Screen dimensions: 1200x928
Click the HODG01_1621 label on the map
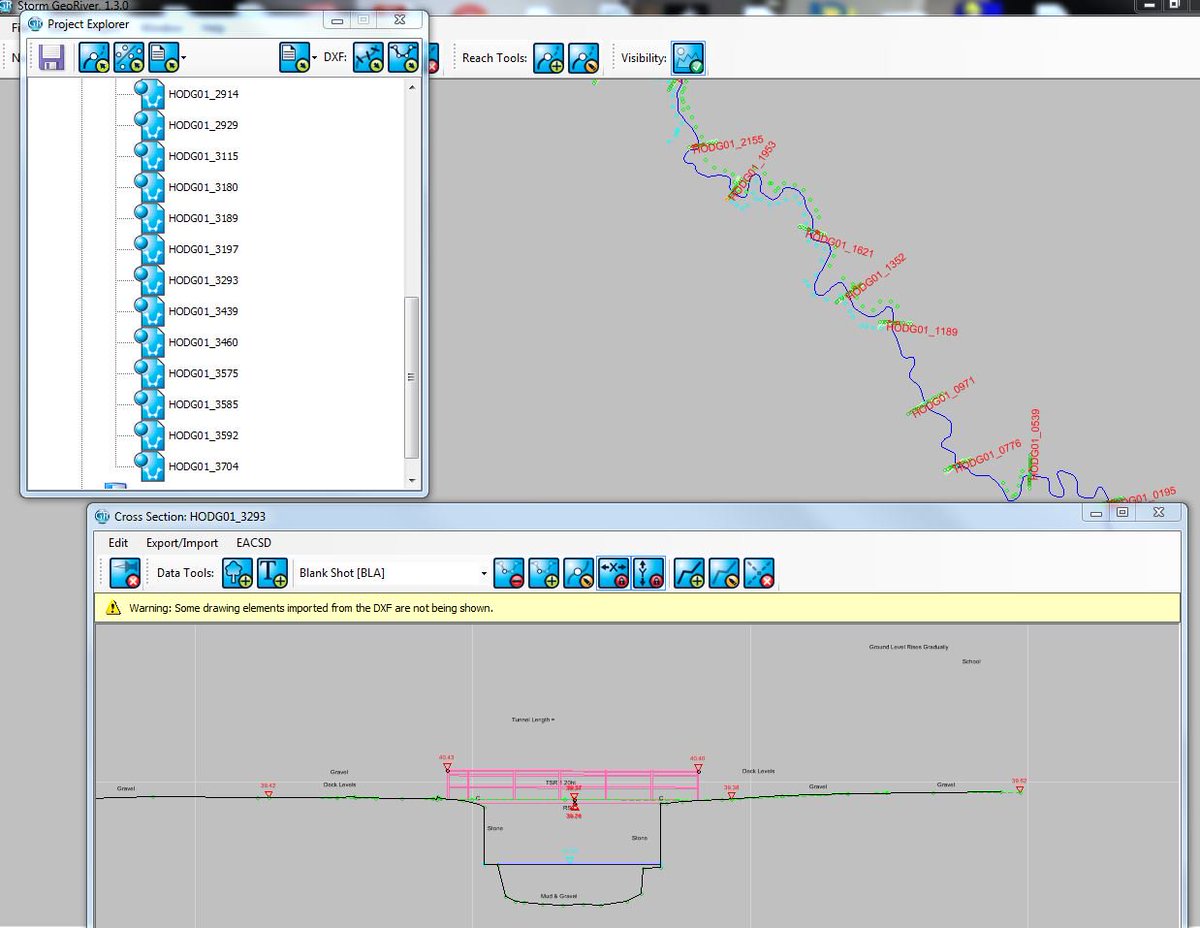842,243
